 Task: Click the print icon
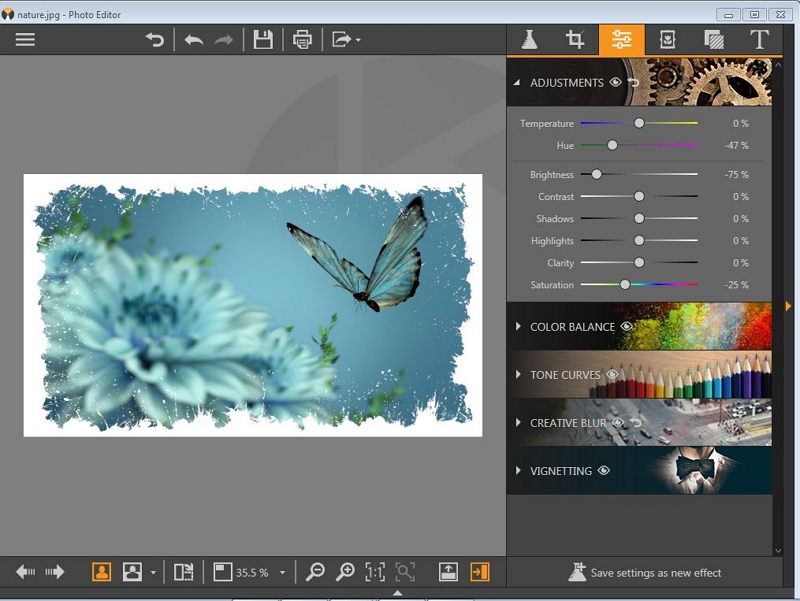pyautogui.click(x=302, y=40)
